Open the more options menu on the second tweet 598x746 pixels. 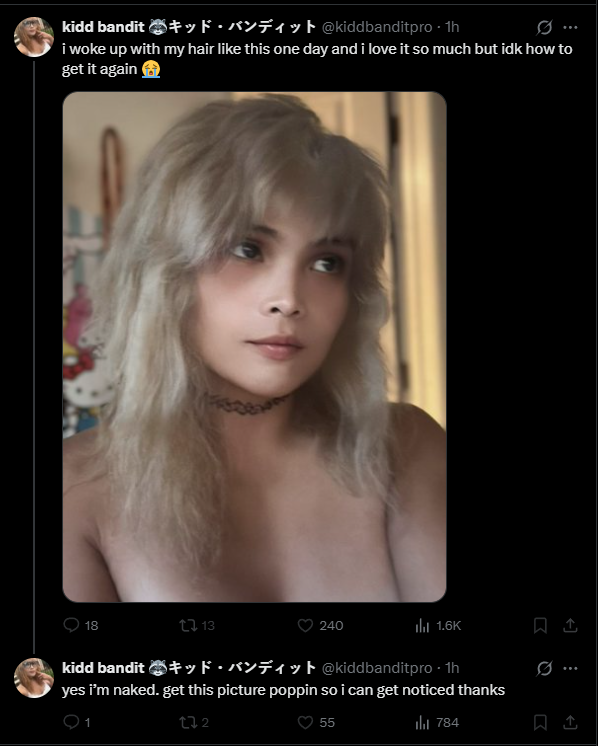coord(570,668)
